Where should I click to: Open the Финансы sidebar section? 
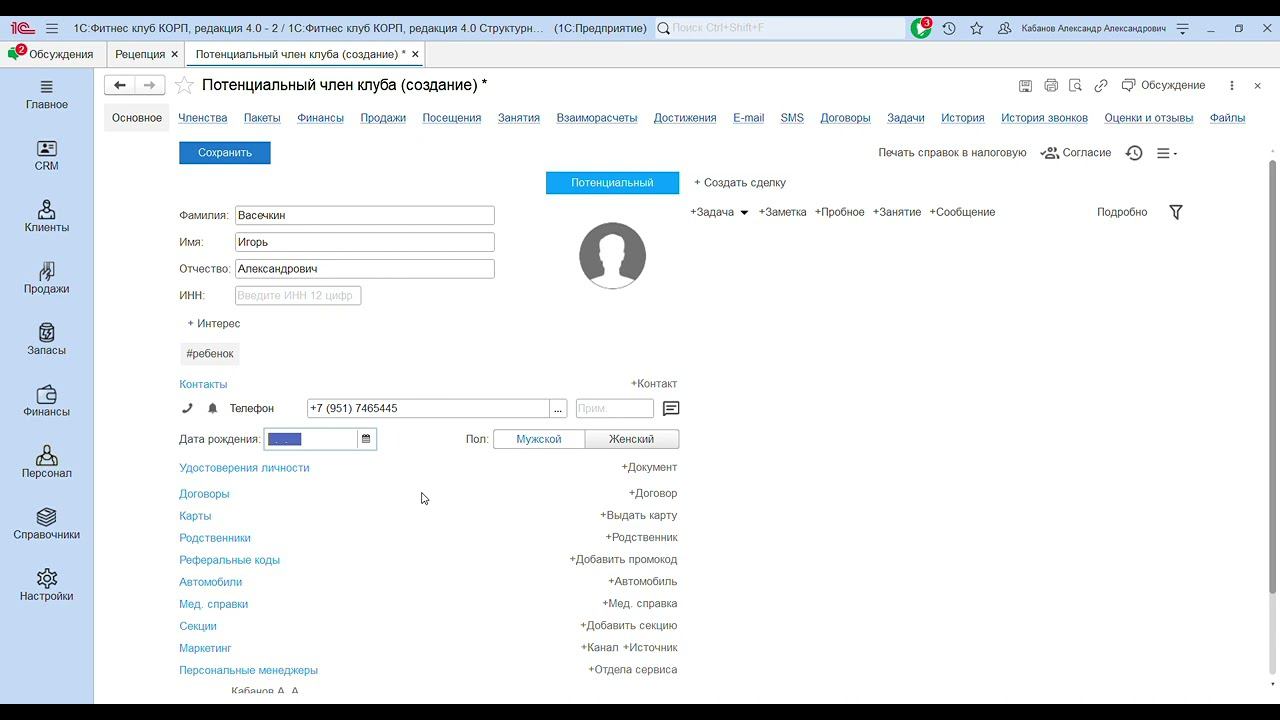(x=47, y=402)
